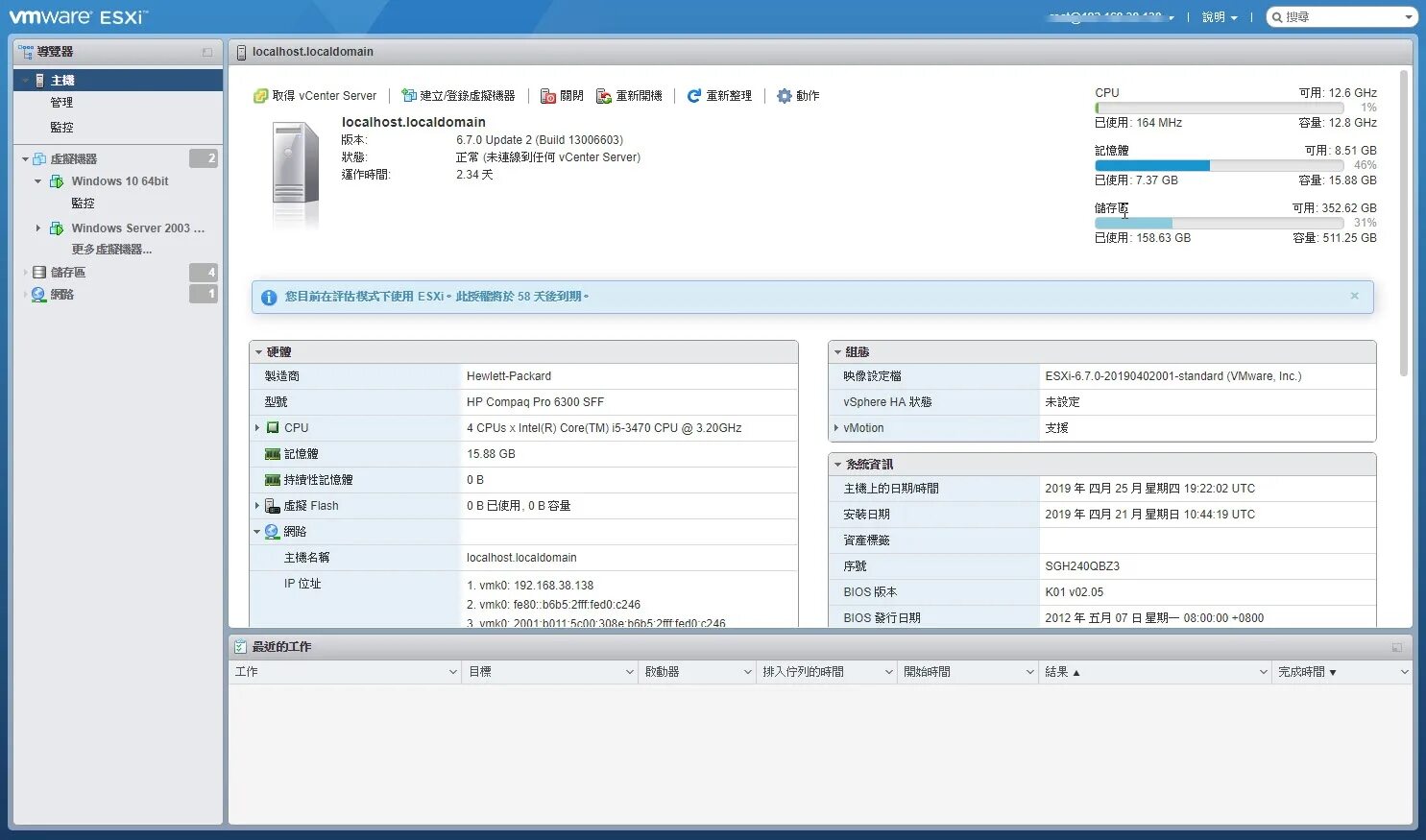Click the Recent Tasks header icon
Screen dimensions: 1426x840
pos(240,647)
